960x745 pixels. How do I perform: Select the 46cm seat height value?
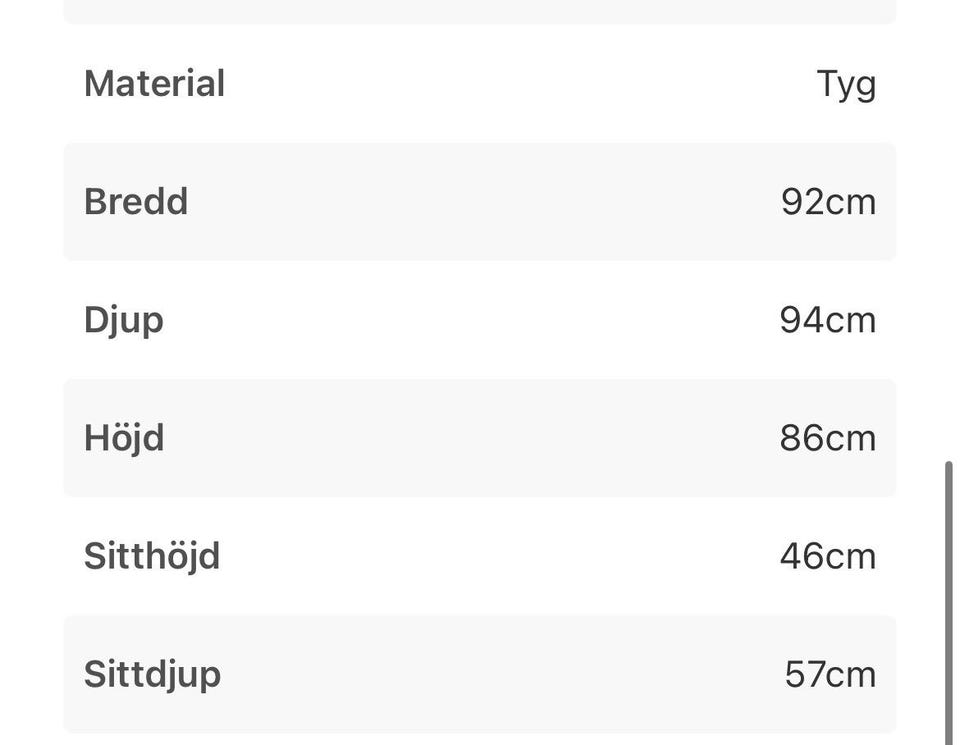pos(828,556)
